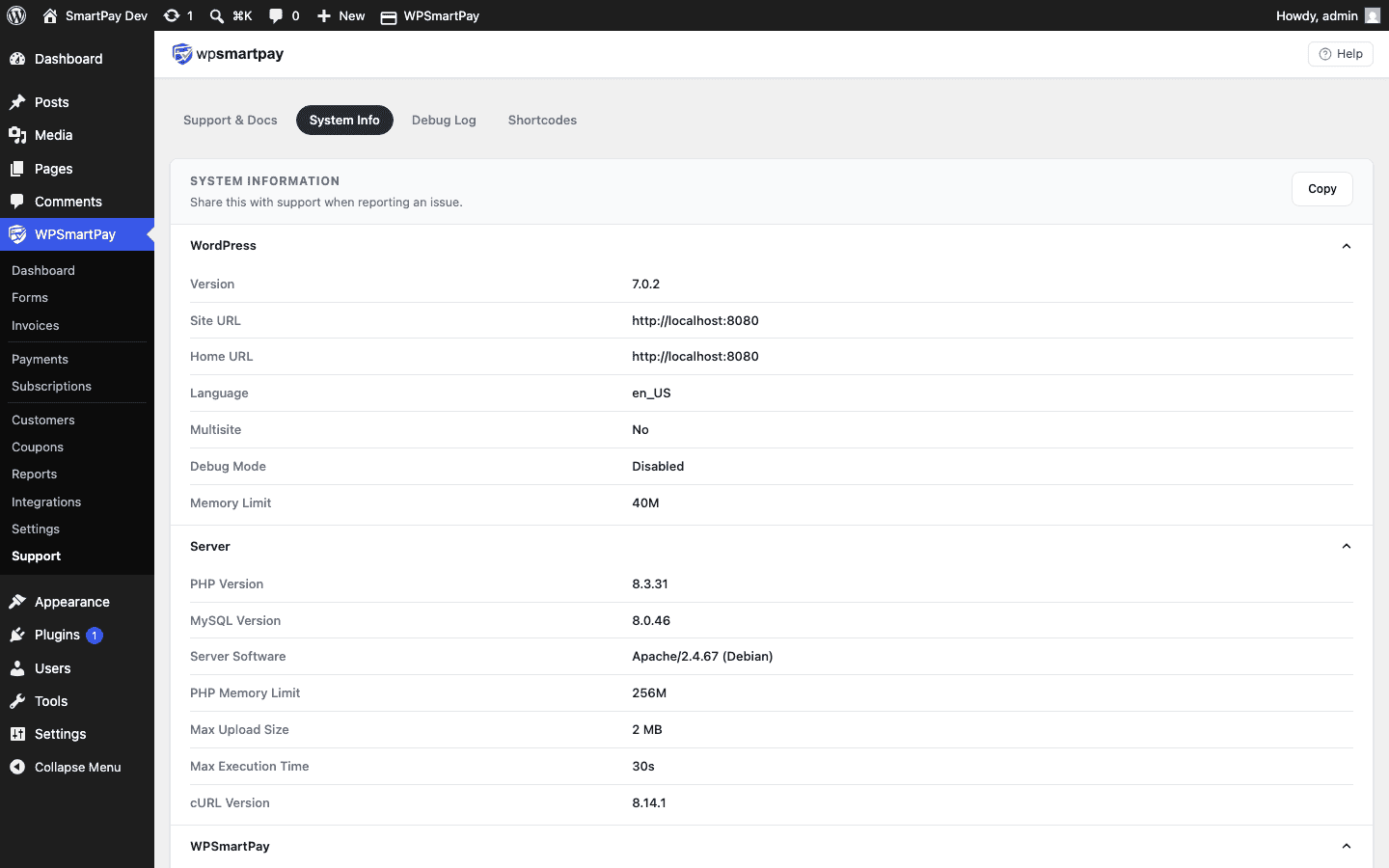Click the updates refresh icon
The width and height of the screenshot is (1389, 868).
click(172, 15)
